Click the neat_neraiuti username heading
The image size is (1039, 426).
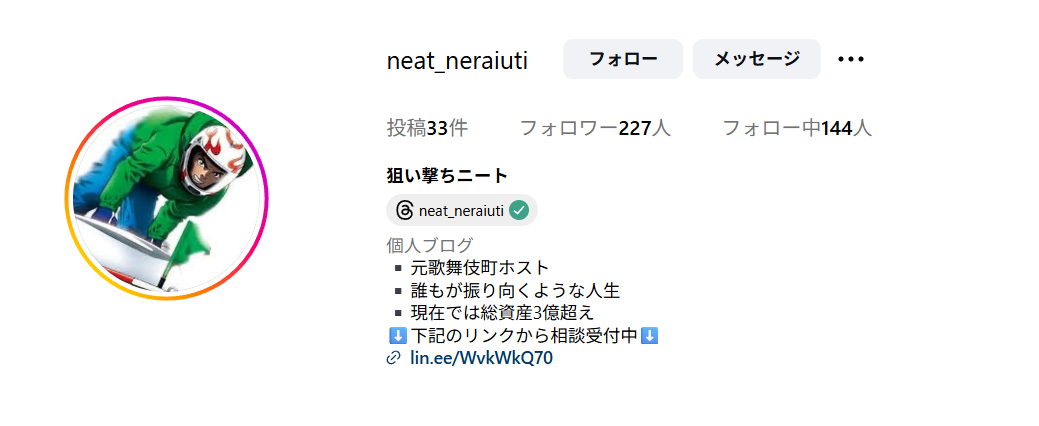[x=457, y=61]
